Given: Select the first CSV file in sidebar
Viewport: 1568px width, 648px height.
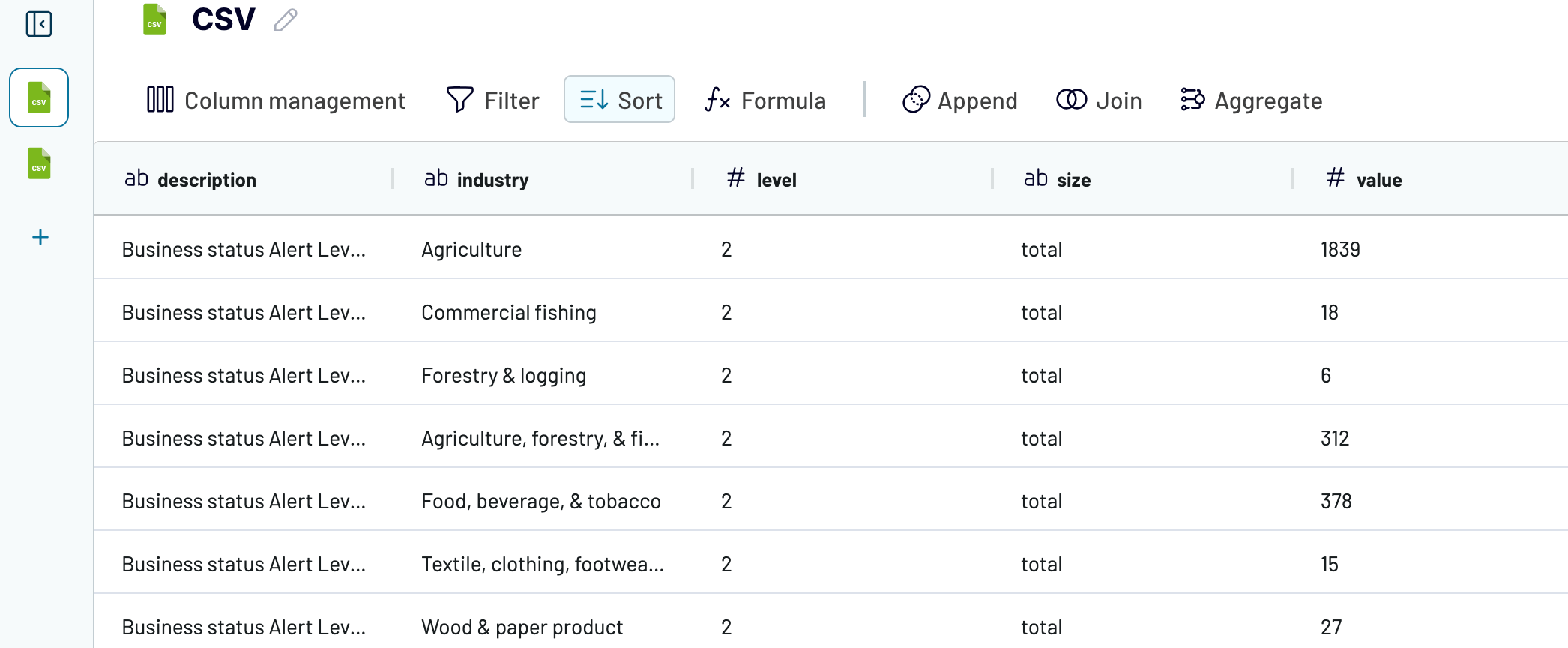Looking at the screenshot, I should click(39, 97).
